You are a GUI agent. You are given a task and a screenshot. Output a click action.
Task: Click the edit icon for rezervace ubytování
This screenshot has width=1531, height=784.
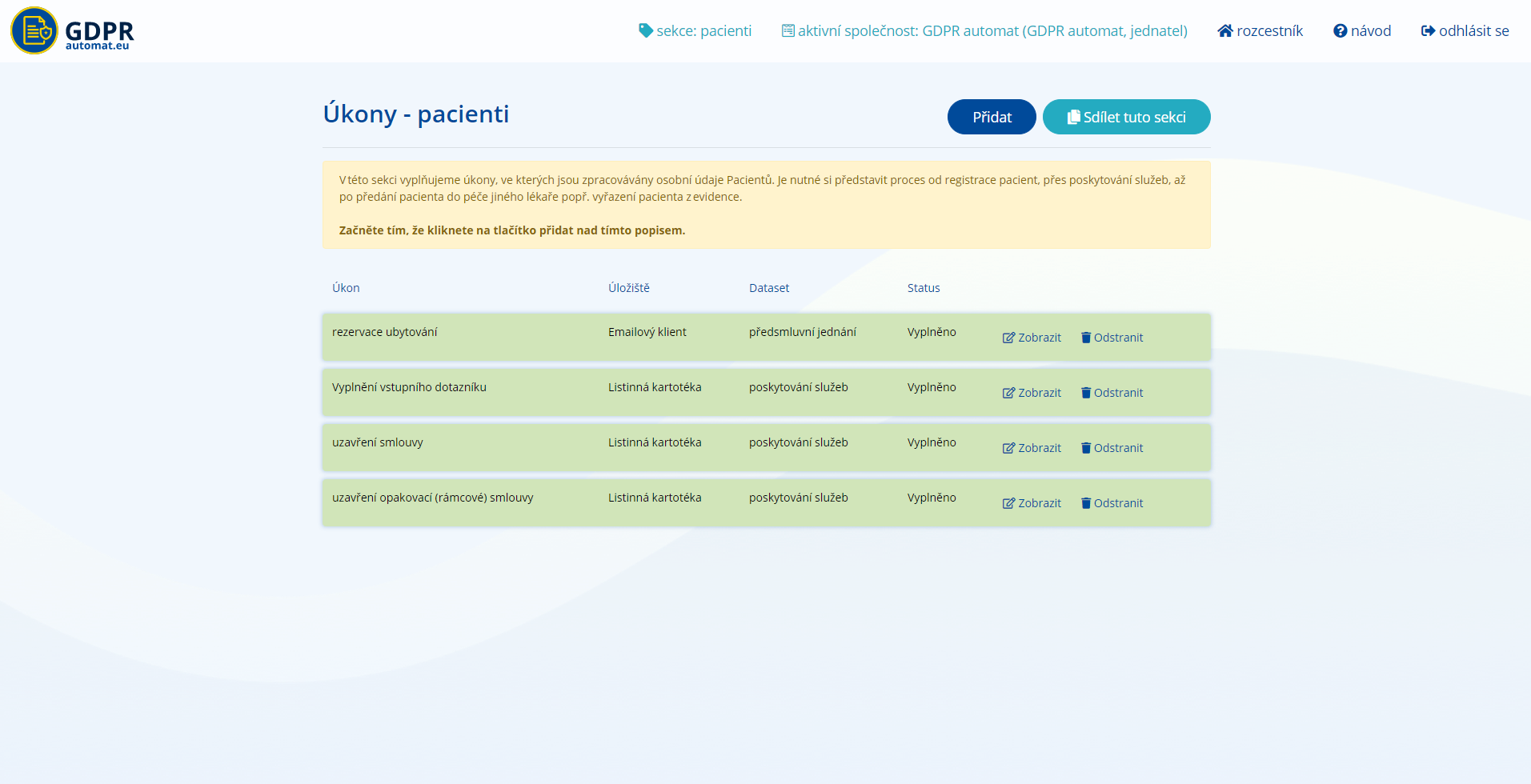[x=1008, y=338]
